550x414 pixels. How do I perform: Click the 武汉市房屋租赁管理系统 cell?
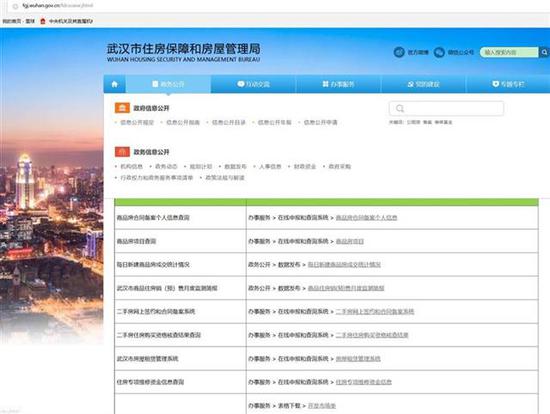(x=180, y=359)
